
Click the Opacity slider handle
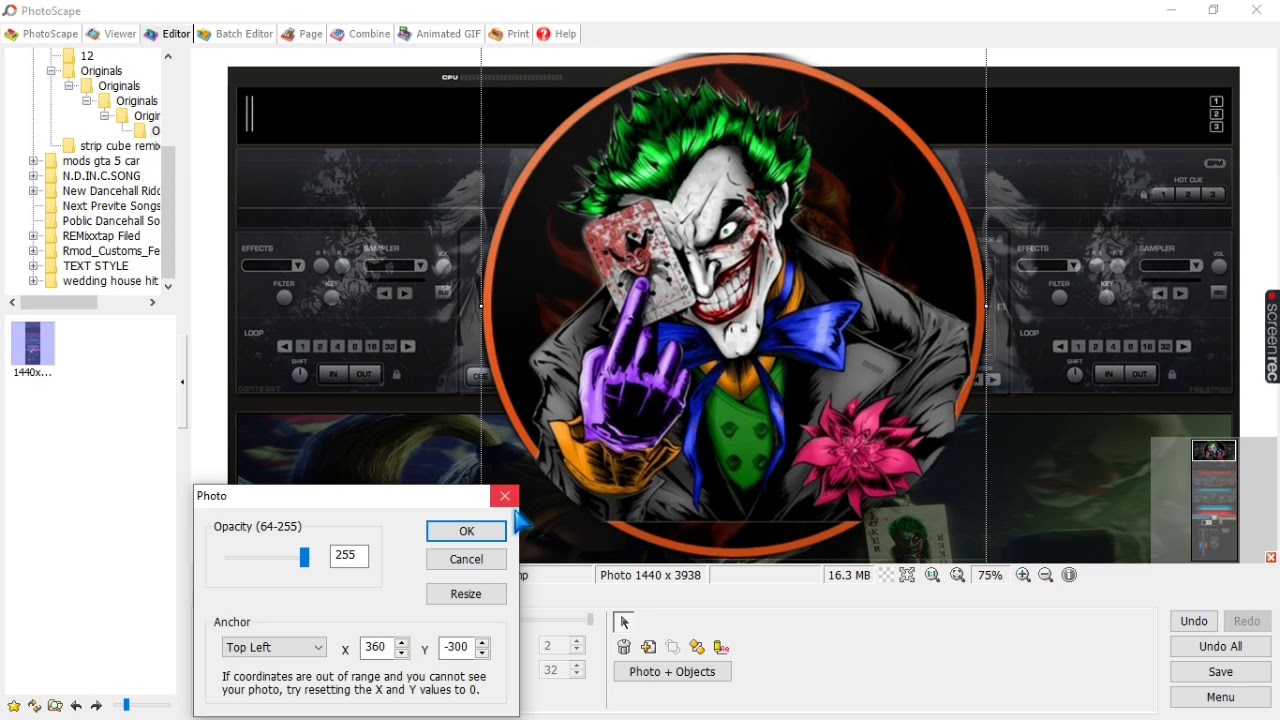pos(304,557)
